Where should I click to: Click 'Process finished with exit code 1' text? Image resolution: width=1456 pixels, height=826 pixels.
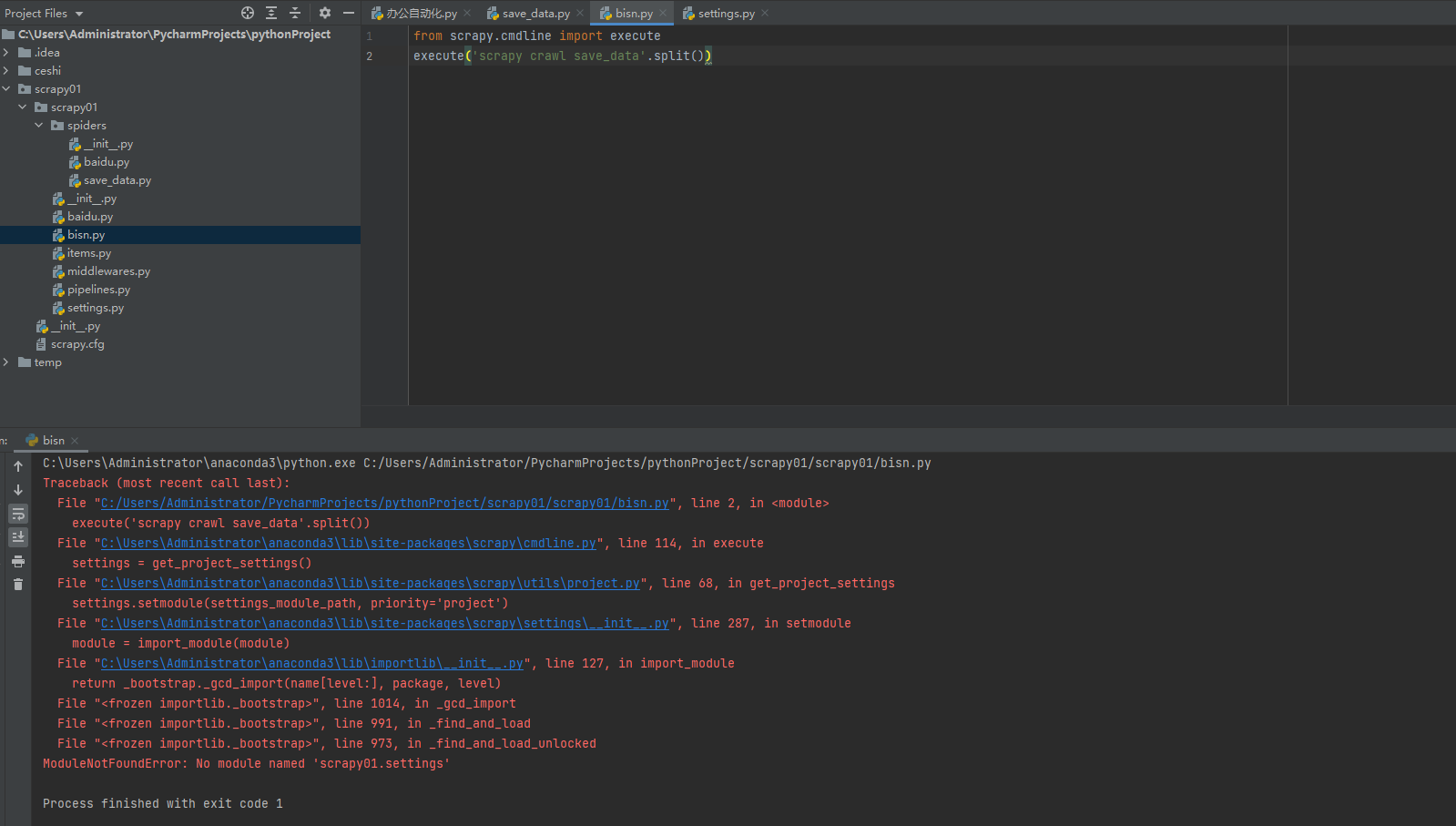[163, 803]
